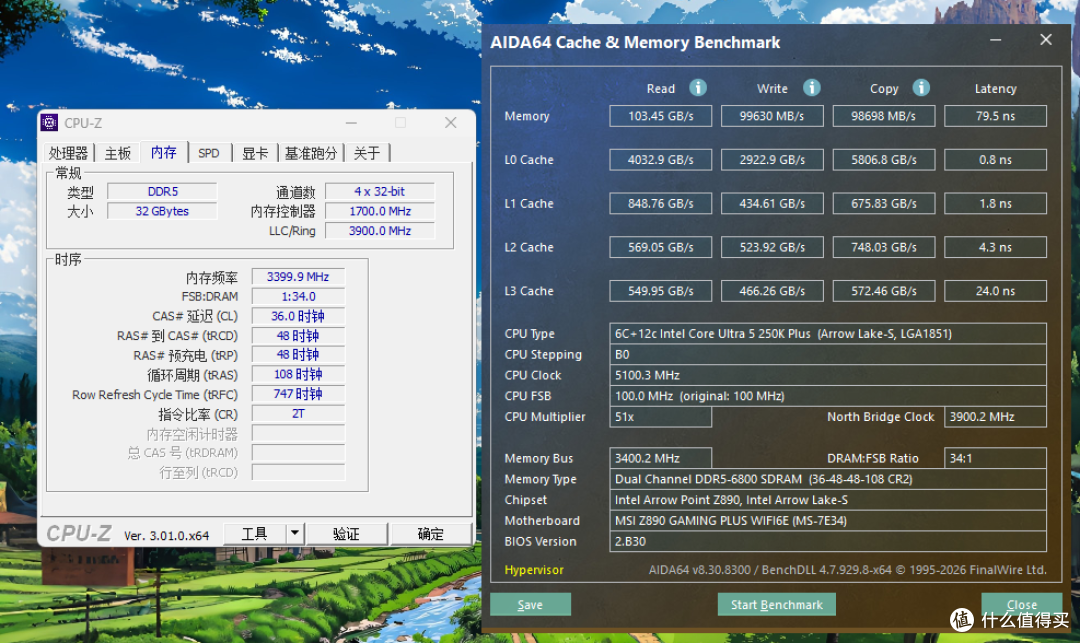
Task: Click the CPU-Z app icon in title bar
Action: click(x=49, y=123)
